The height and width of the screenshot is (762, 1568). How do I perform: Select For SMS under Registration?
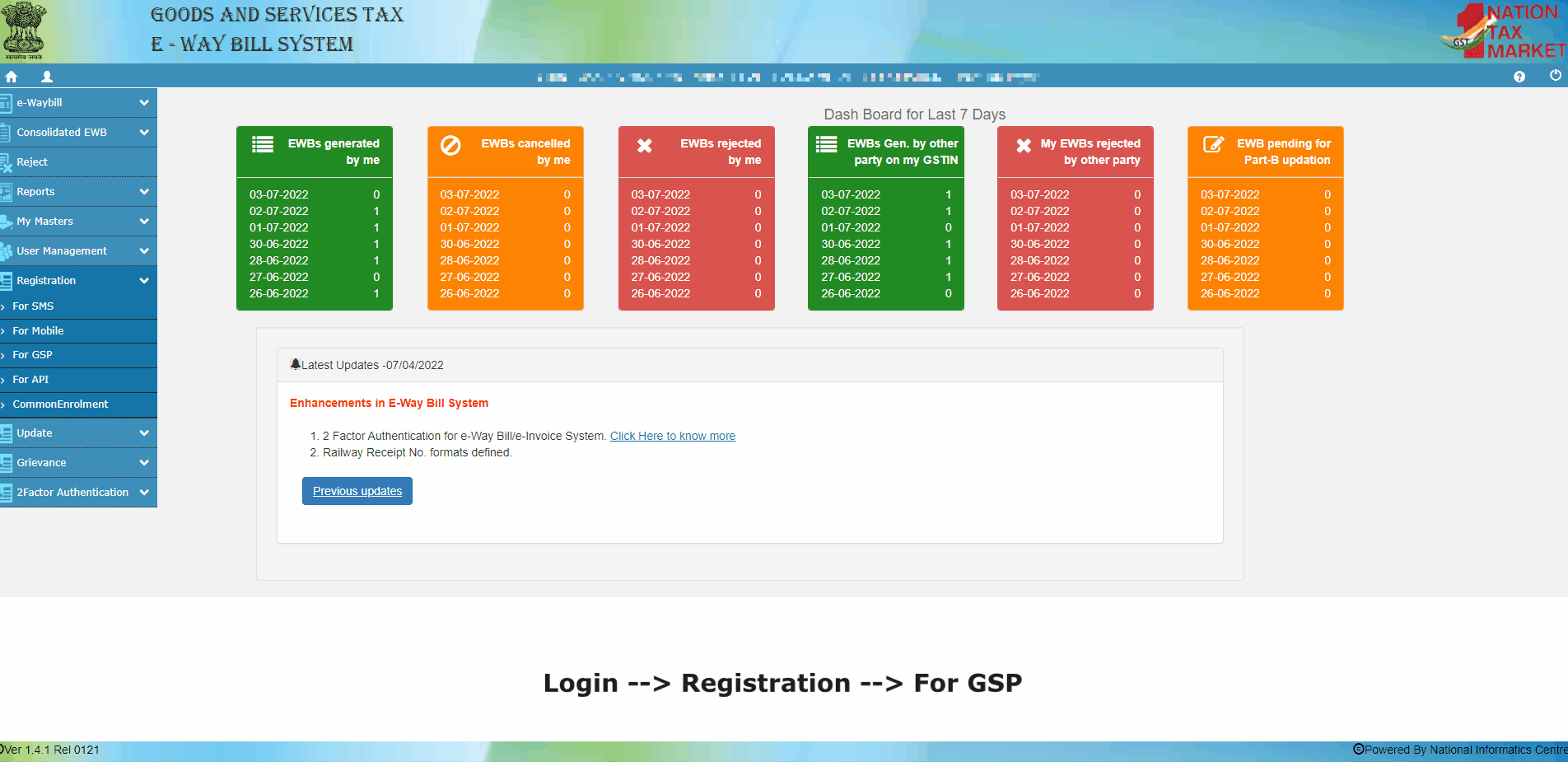tap(78, 306)
